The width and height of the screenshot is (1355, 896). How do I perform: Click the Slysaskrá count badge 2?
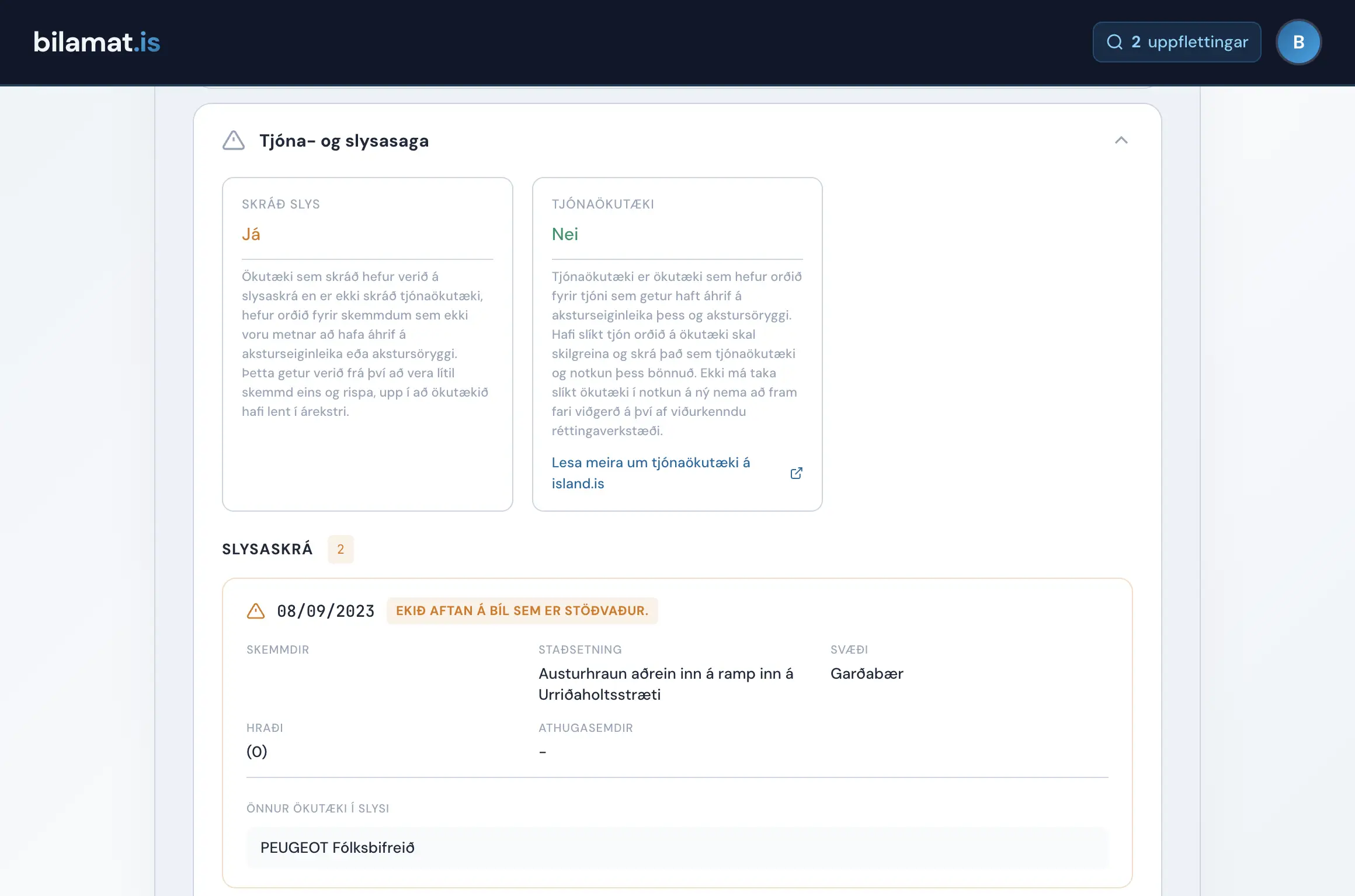click(341, 549)
